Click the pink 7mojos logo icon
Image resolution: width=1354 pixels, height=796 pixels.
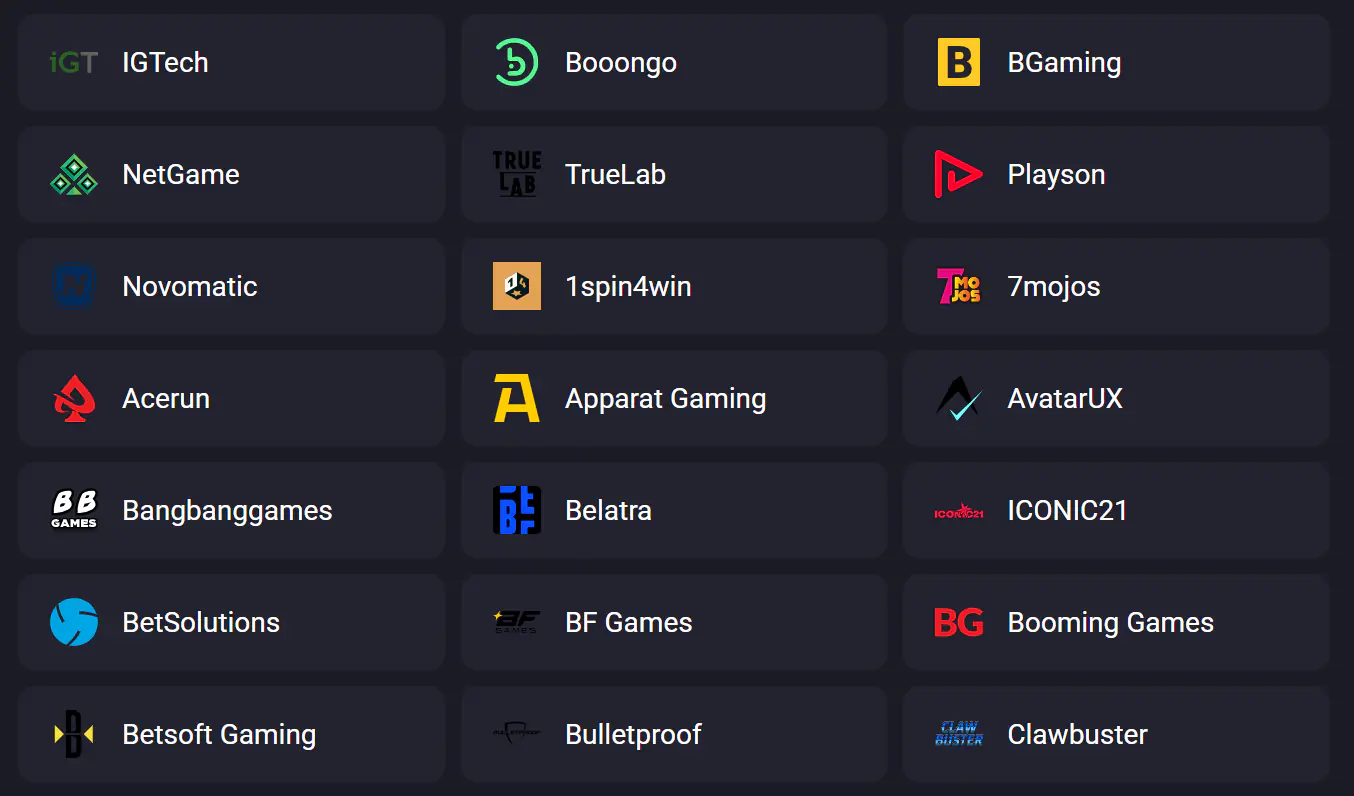958,287
